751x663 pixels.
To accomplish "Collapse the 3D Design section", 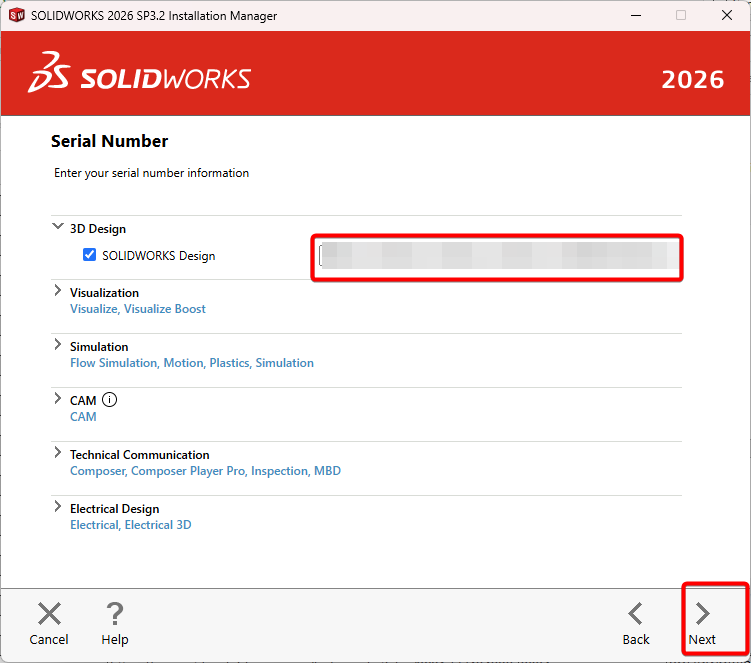I will tap(57, 226).
